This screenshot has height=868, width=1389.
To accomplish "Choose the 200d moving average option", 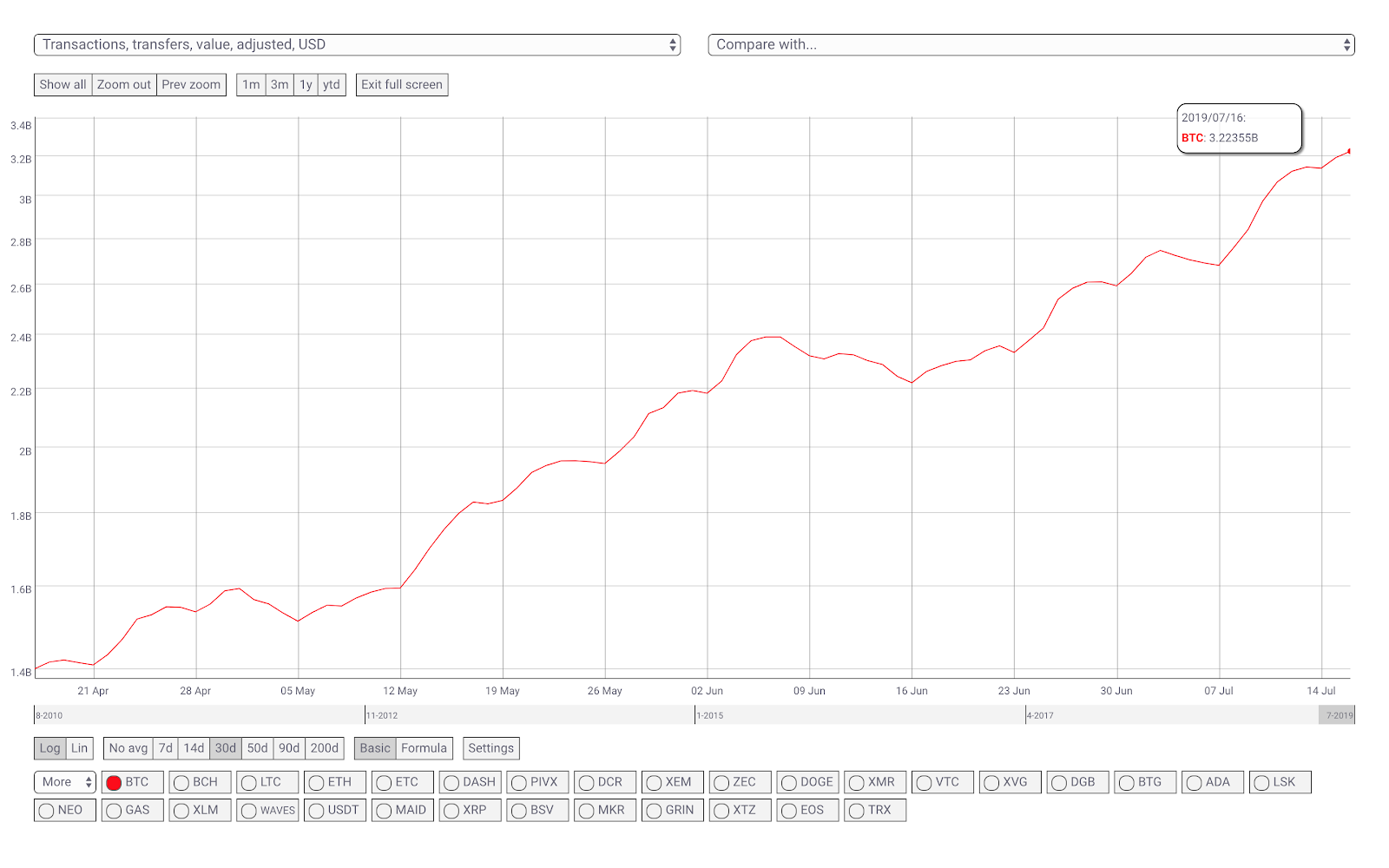I will click(325, 748).
